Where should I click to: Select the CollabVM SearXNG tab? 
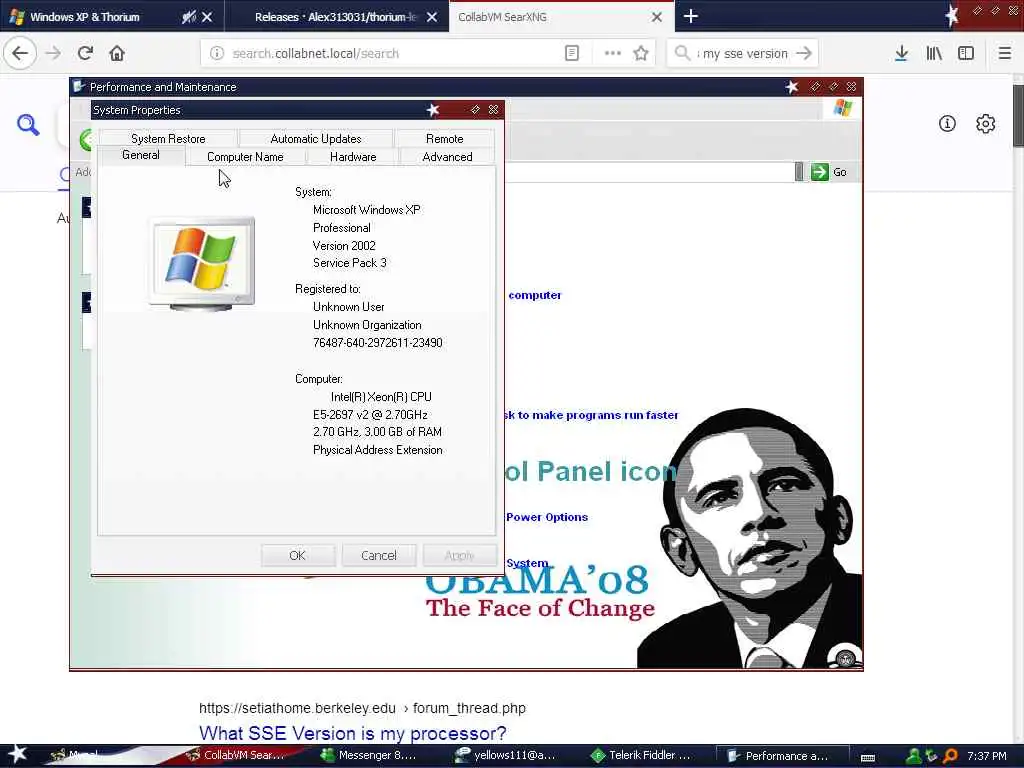pos(502,17)
